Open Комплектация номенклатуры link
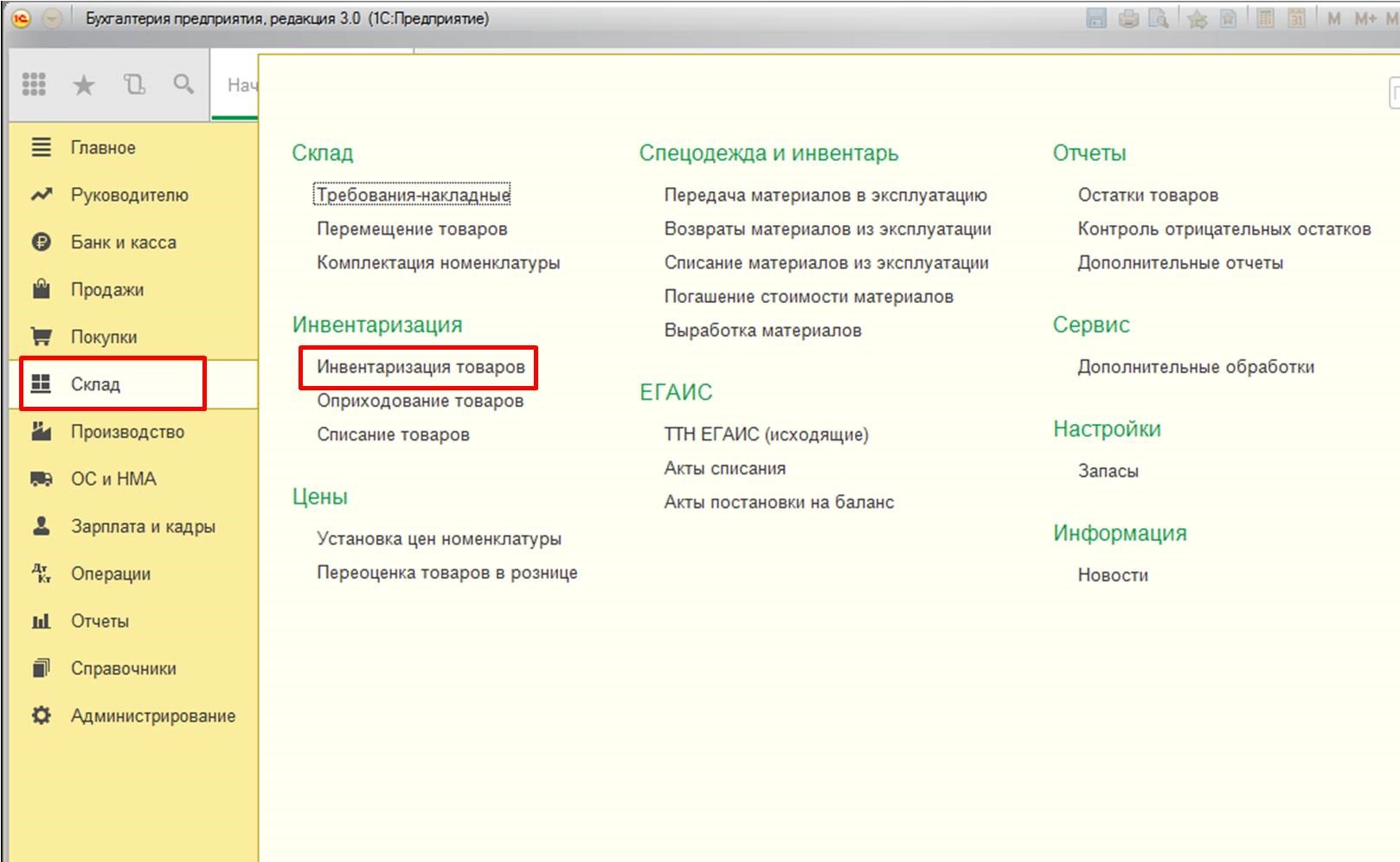 (x=438, y=262)
